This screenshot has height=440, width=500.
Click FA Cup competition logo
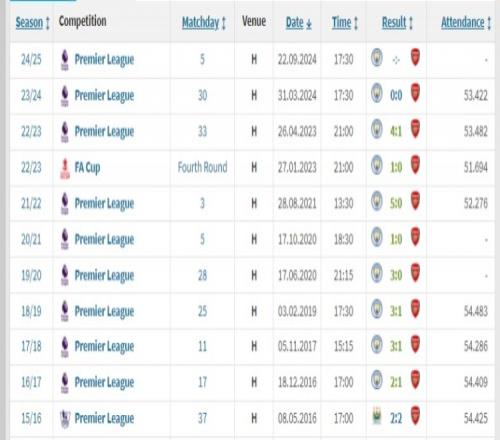click(65, 168)
